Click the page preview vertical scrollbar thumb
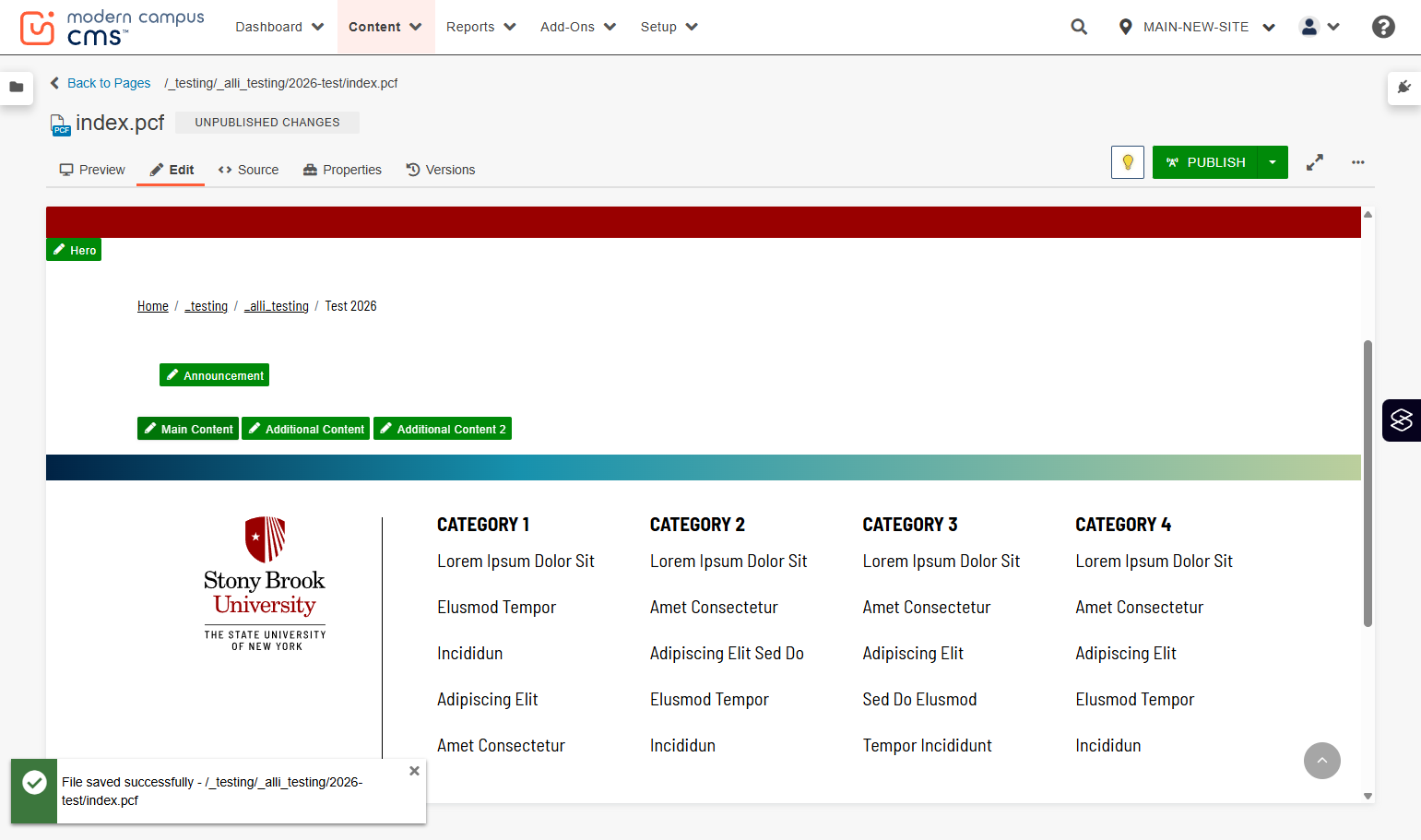 pyautogui.click(x=1368, y=484)
